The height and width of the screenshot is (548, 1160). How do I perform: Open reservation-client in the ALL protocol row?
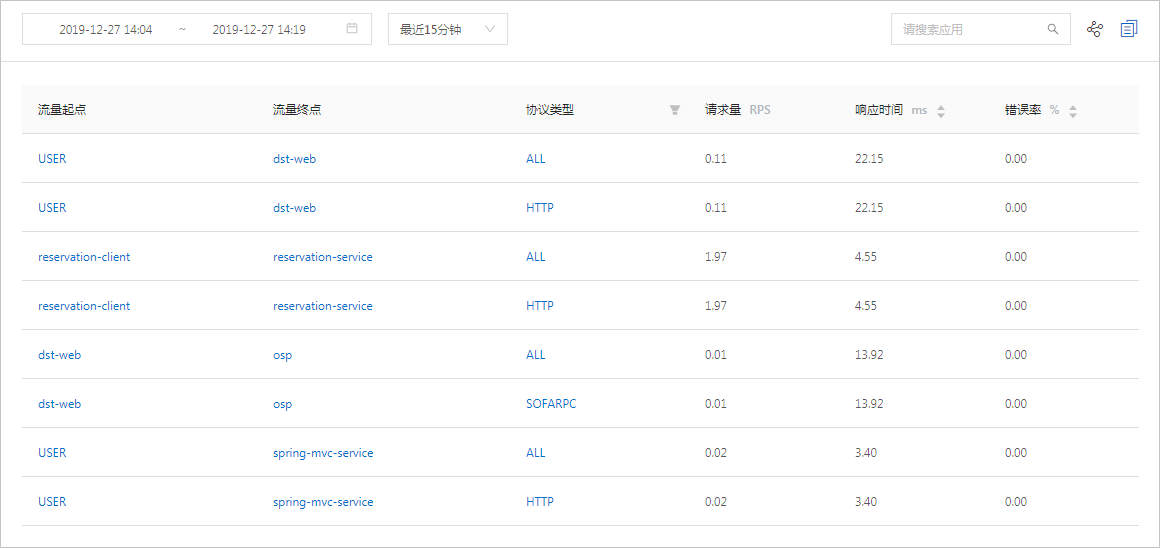coord(84,257)
